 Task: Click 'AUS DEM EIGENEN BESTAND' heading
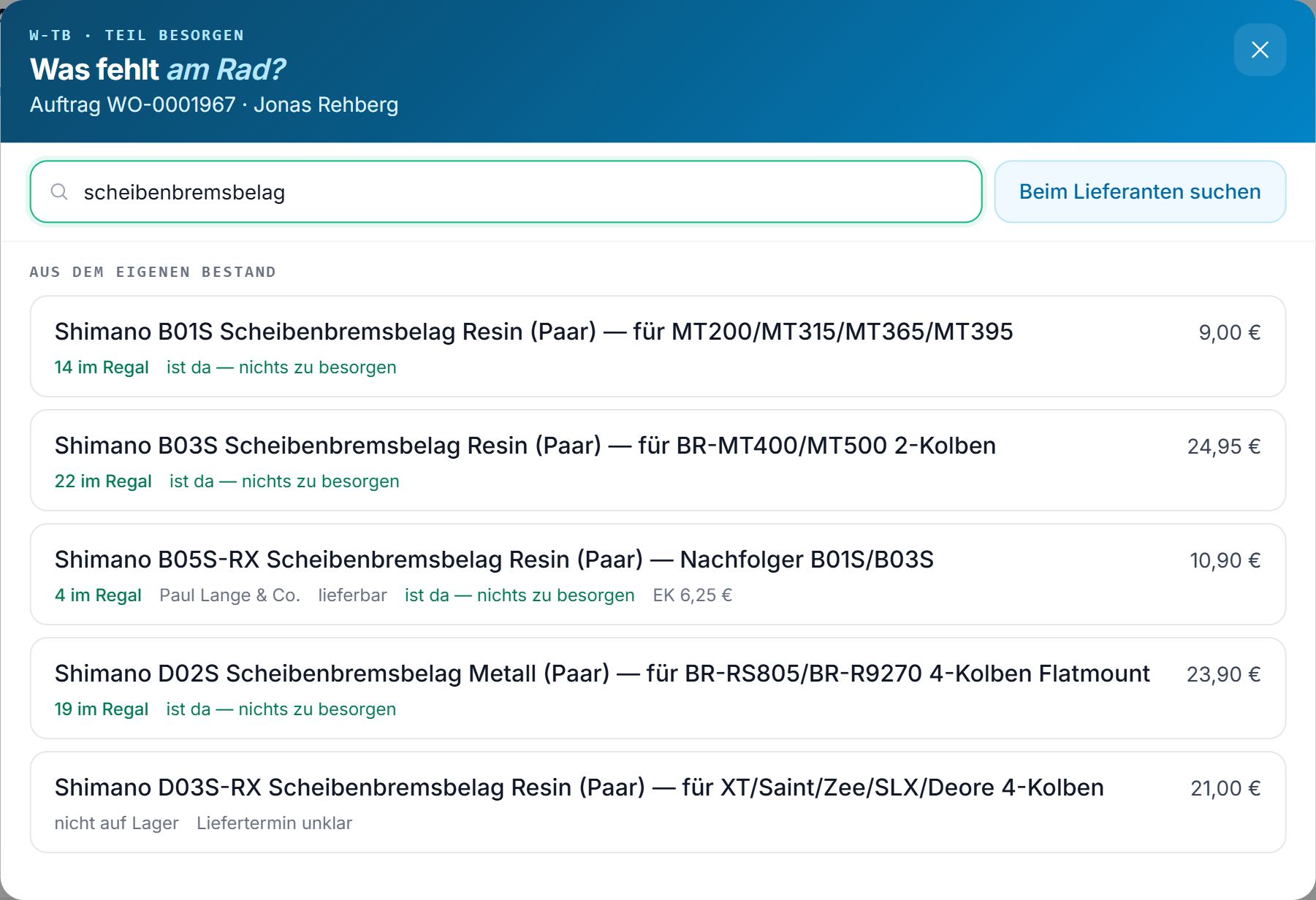pos(153,272)
